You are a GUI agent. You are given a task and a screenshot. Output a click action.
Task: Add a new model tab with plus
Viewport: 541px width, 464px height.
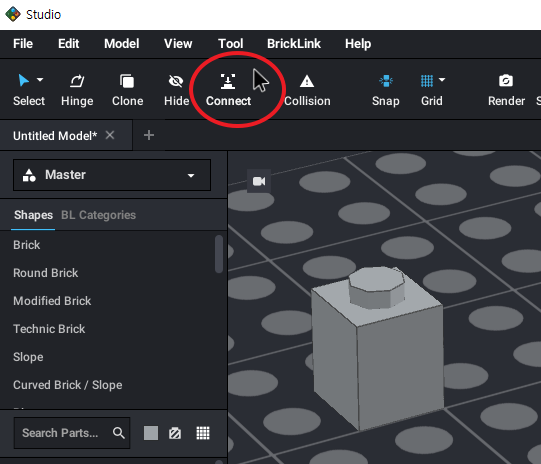click(149, 135)
